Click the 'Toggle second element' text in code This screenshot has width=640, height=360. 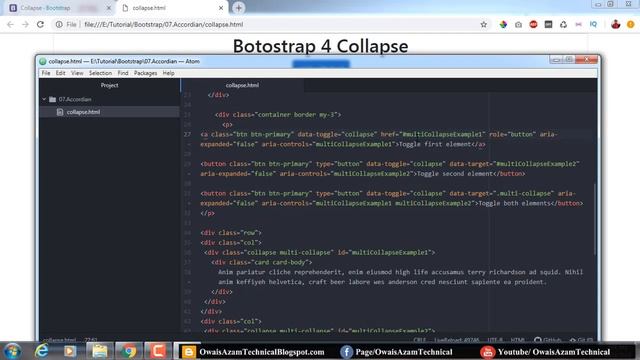456,173
